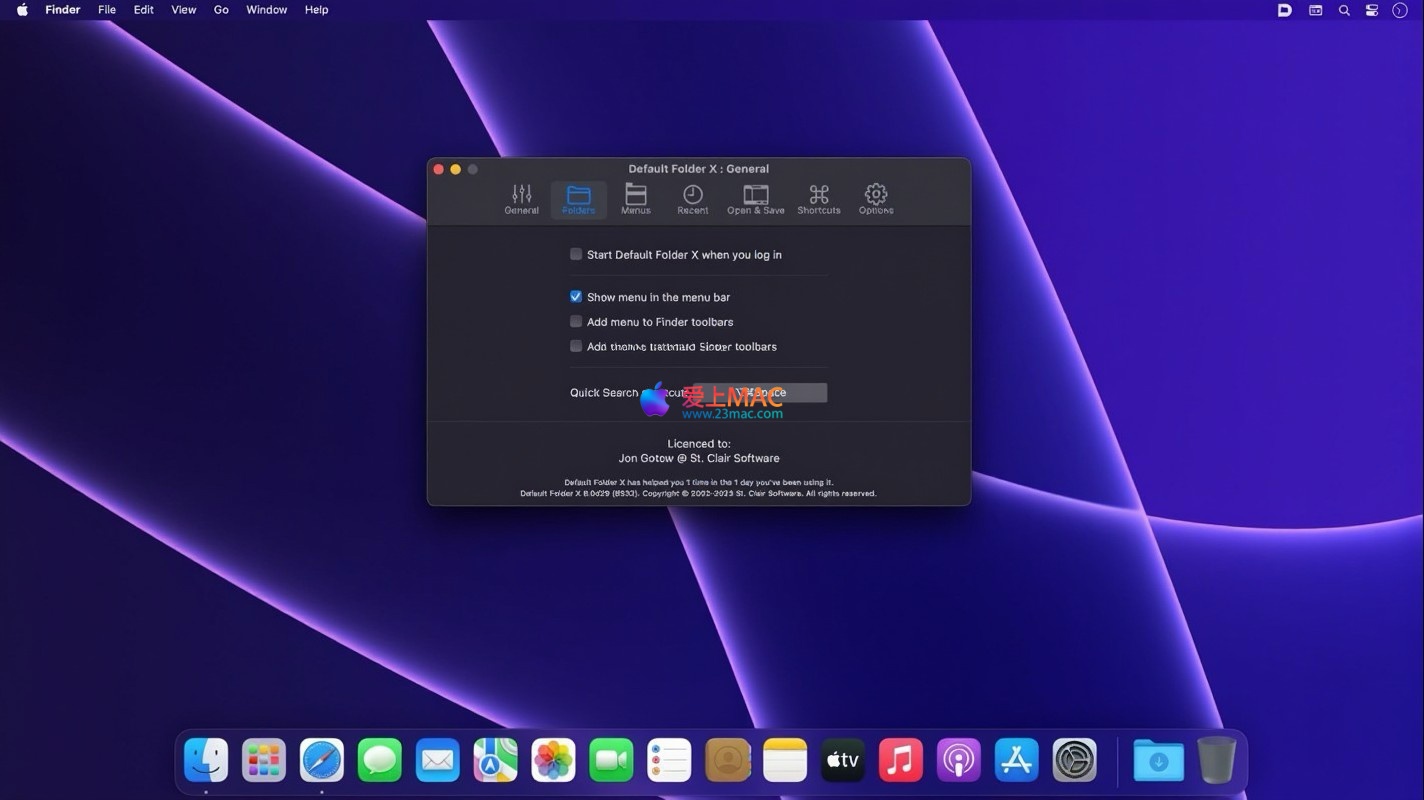Open the Open & Save preferences pane
Screen dimensions: 1424x800
click(755, 199)
